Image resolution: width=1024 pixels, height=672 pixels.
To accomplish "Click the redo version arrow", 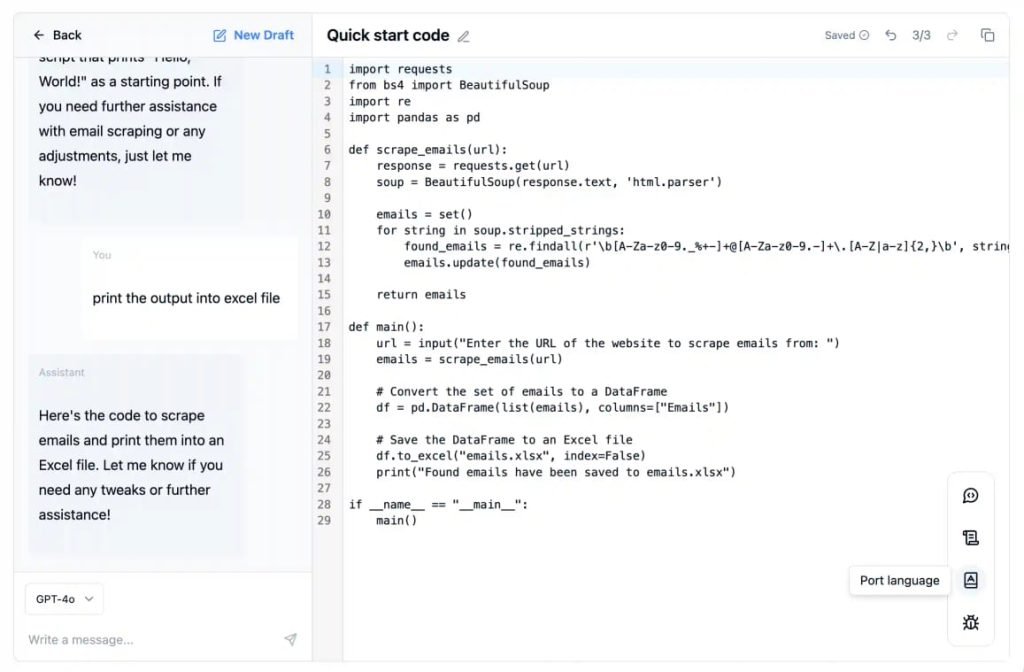I will pyautogui.click(x=952, y=35).
